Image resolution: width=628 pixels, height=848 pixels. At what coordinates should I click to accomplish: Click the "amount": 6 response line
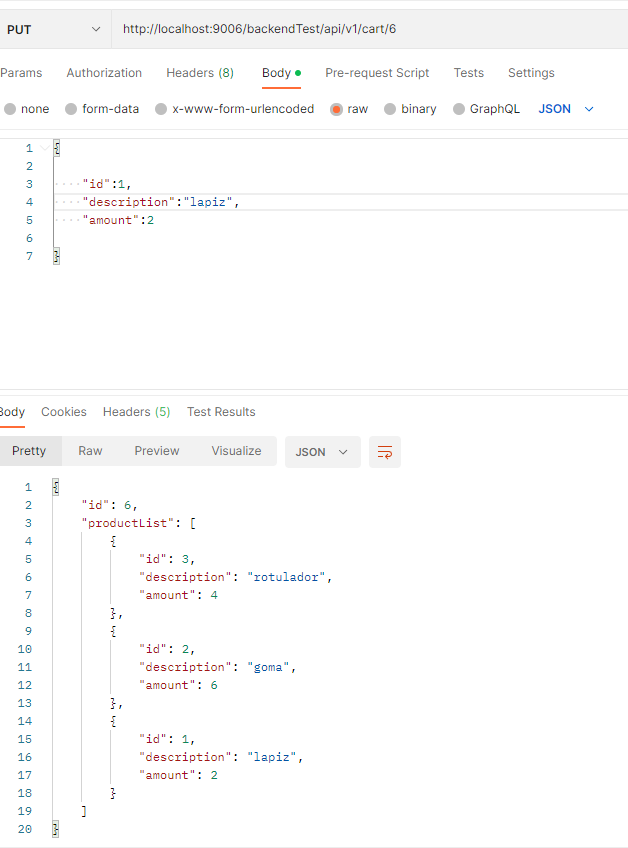(179, 685)
